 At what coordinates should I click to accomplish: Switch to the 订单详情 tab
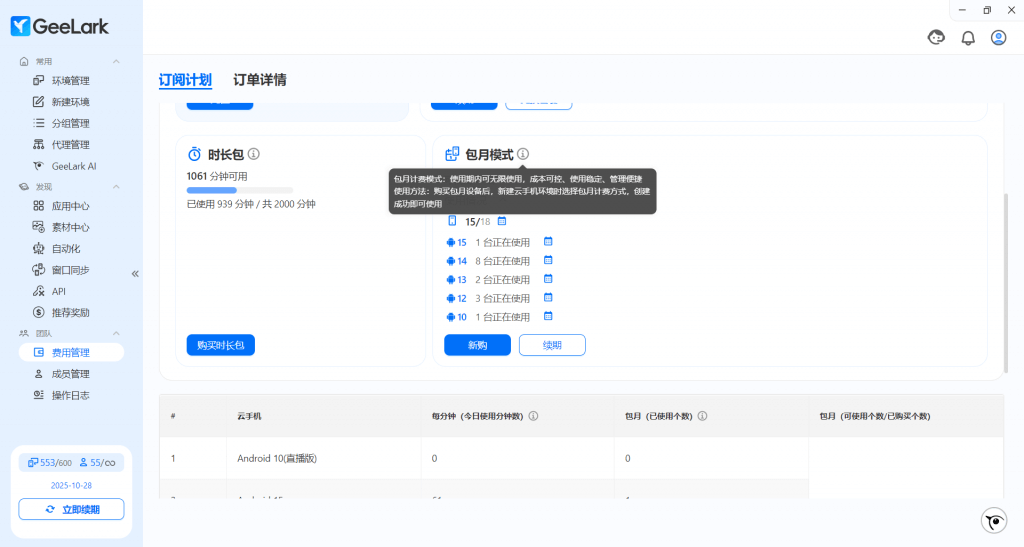[260, 80]
